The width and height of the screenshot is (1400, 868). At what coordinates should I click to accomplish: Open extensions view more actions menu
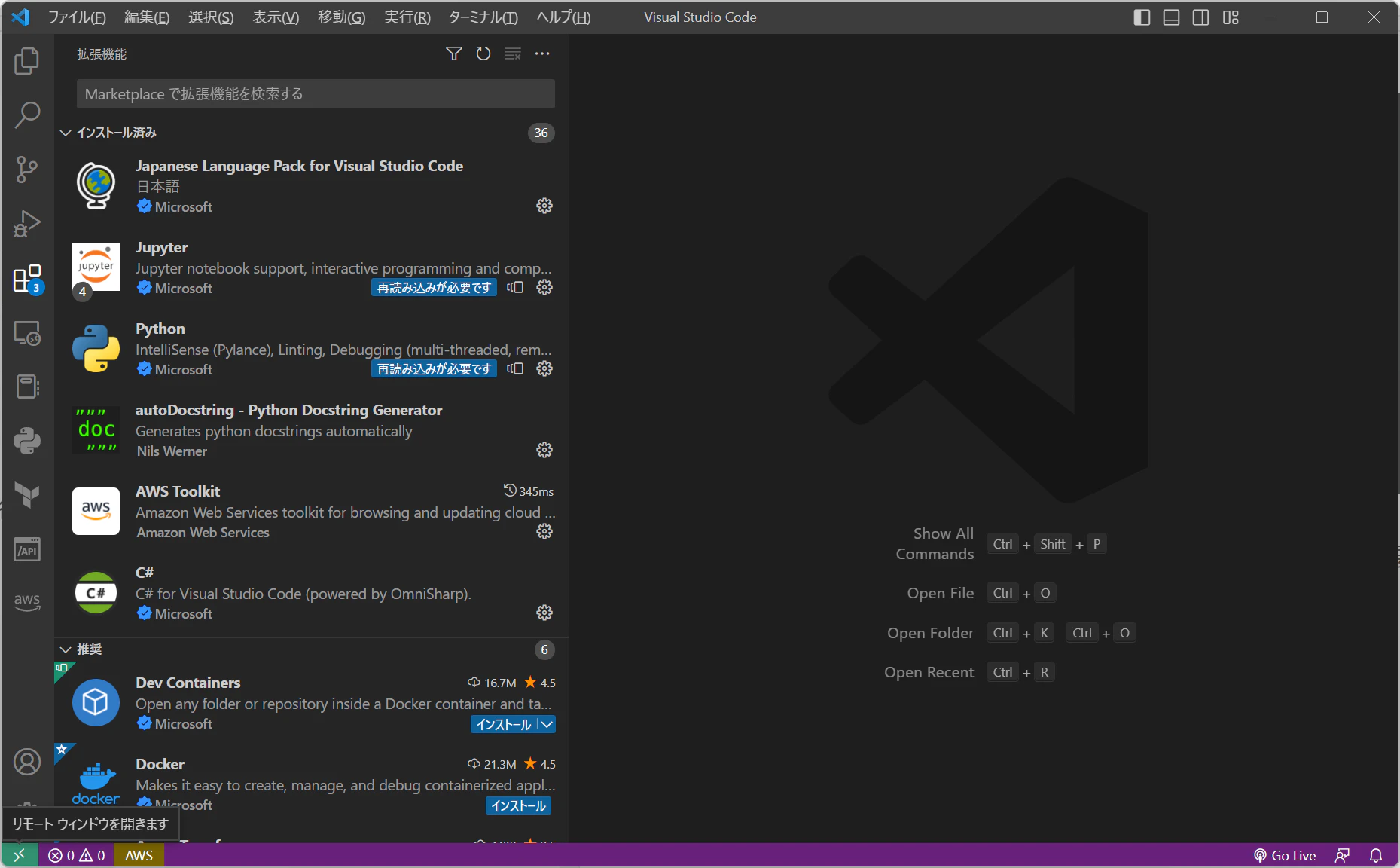pos(542,53)
